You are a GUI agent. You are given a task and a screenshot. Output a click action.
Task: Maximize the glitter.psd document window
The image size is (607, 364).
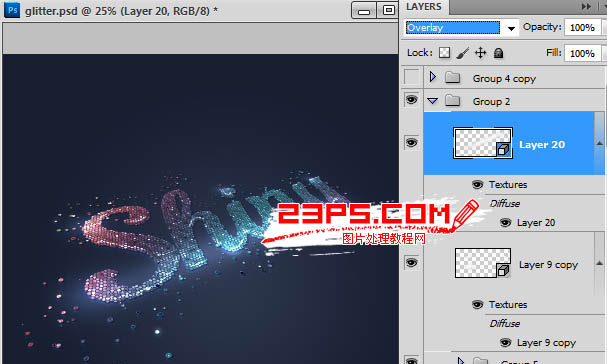tap(388, 10)
